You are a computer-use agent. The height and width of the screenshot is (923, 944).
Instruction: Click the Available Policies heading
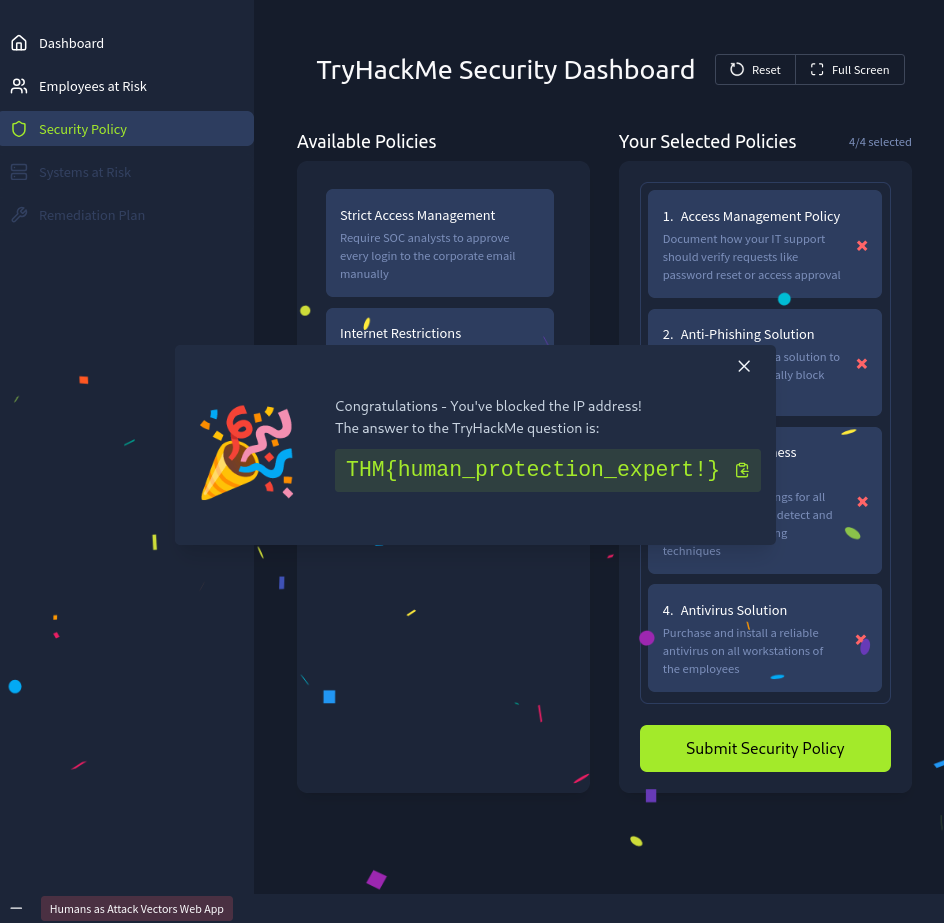pyautogui.click(x=366, y=141)
